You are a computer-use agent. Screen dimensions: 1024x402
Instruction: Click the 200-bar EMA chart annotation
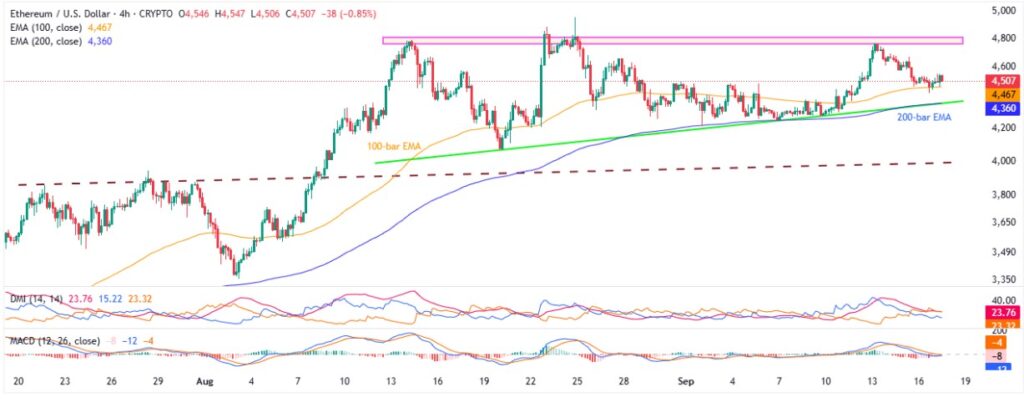pos(924,118)
